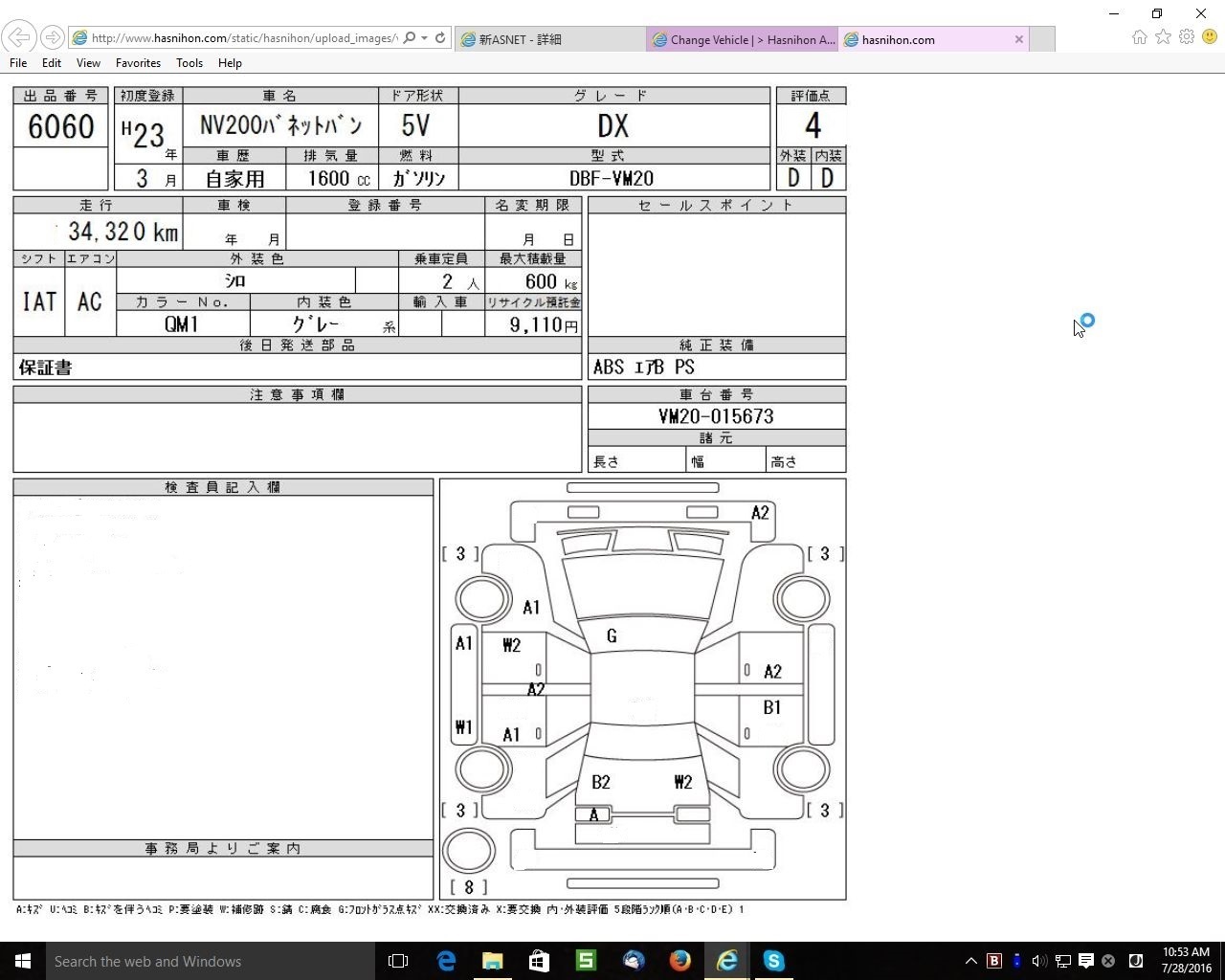The width and height of the screenshot is (1225, 980).
Task: Click the new tab button
Action: coord(1042,39)
